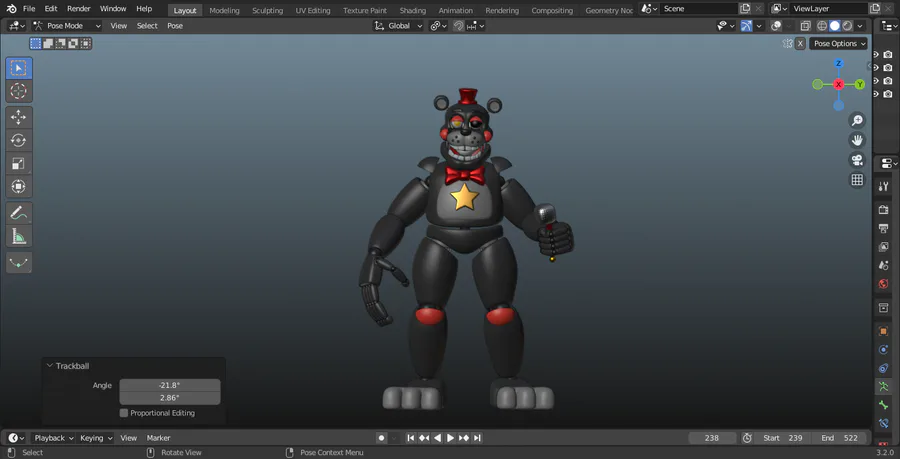The image size is (900, 459).
Task: Select the Move tool
Action: pos(19,118)
